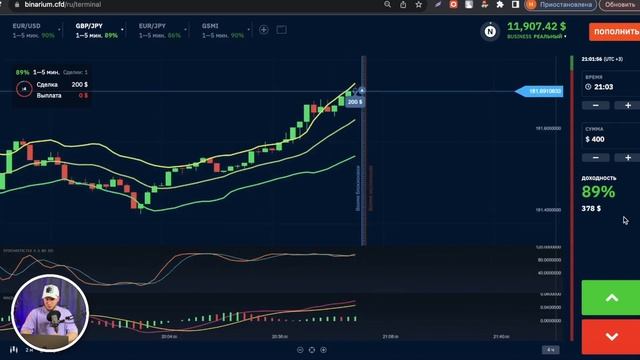This screenshot has width=640, height=360.
Task: Click the 4 ч time range button
Action: tap(551, 350)
